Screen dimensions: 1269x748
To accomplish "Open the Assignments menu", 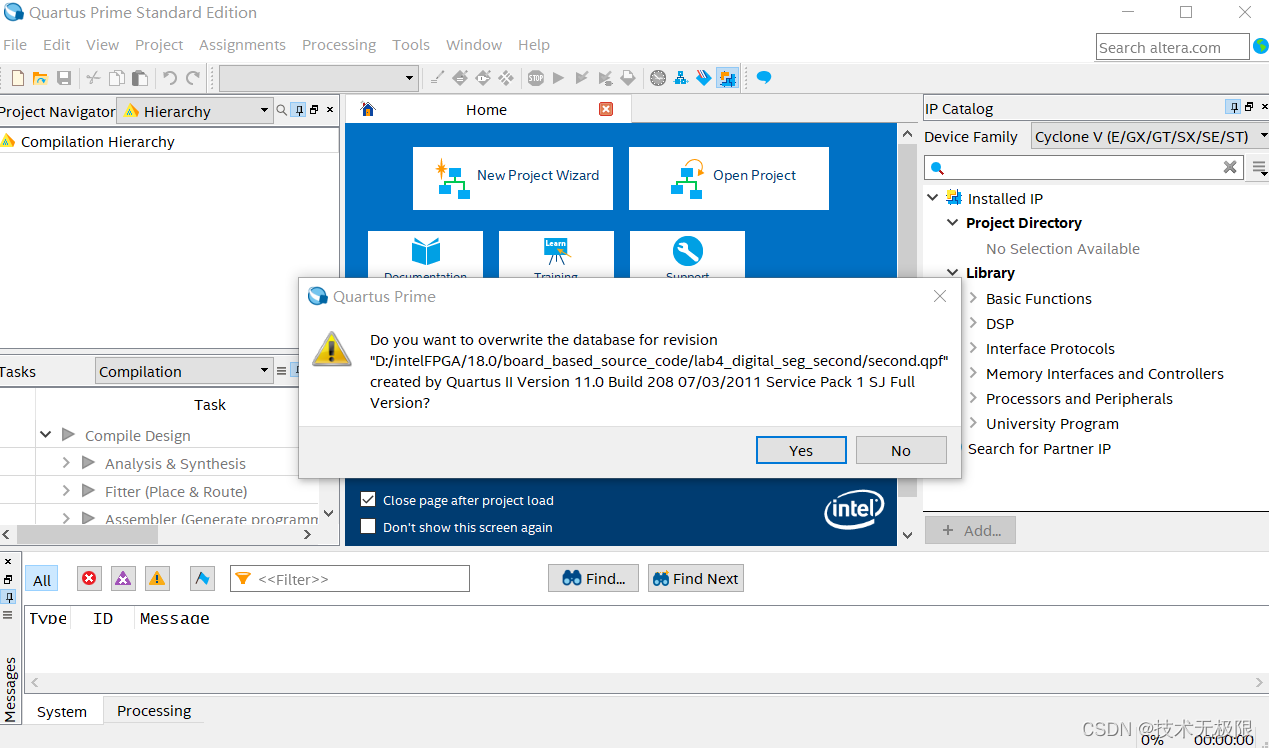I will tap(242, 45).
